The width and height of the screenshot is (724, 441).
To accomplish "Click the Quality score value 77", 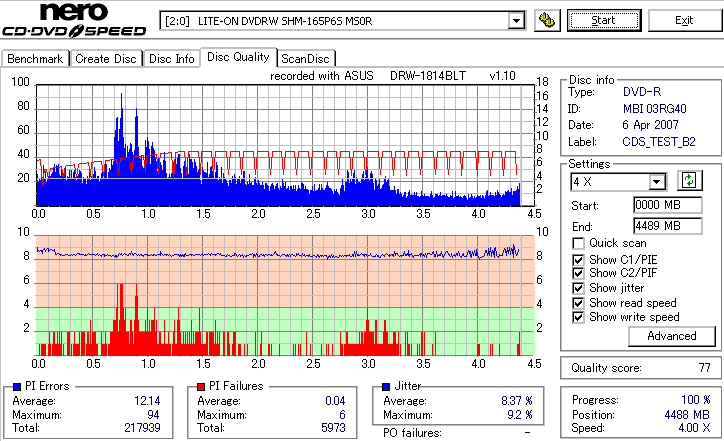I will click(705, 368).
